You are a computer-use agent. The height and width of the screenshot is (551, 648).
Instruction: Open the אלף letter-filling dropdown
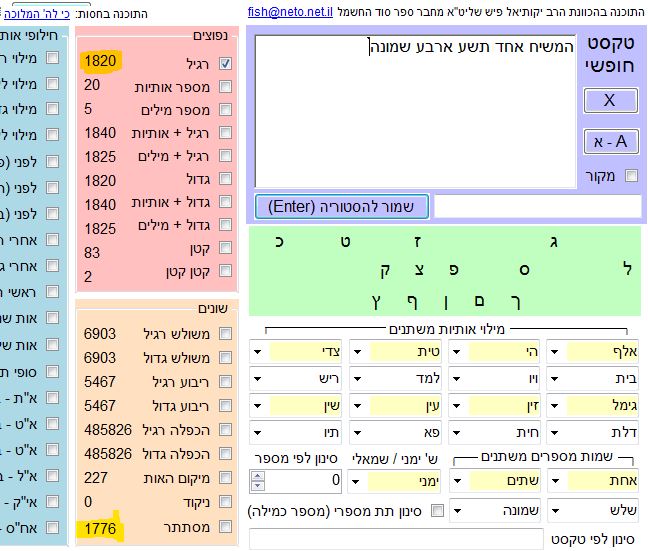tap(557, 352)
